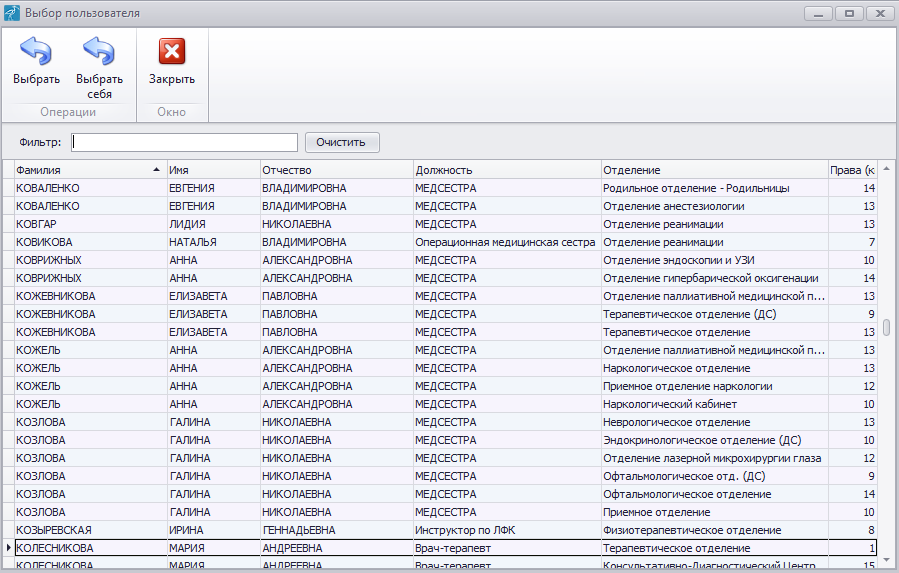Click the Выбрать arrow icon
This screenshot has height=573, width=899.
click(36, 52)
